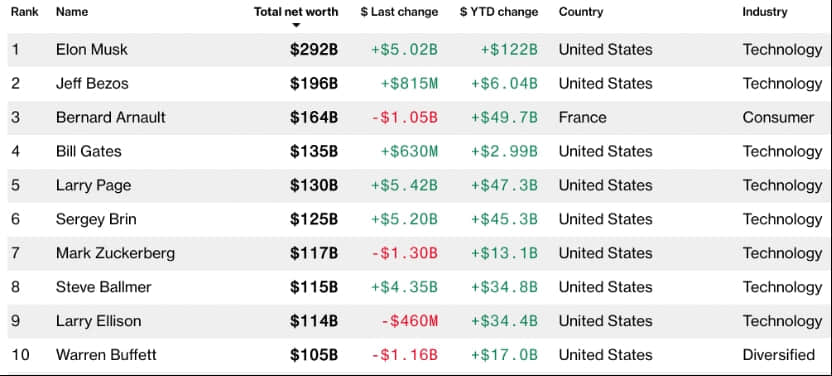Image resolution: width=832 pixels, height=376 pixels.
Task: Click the $ Last change column header
Action: click(399, 12)
